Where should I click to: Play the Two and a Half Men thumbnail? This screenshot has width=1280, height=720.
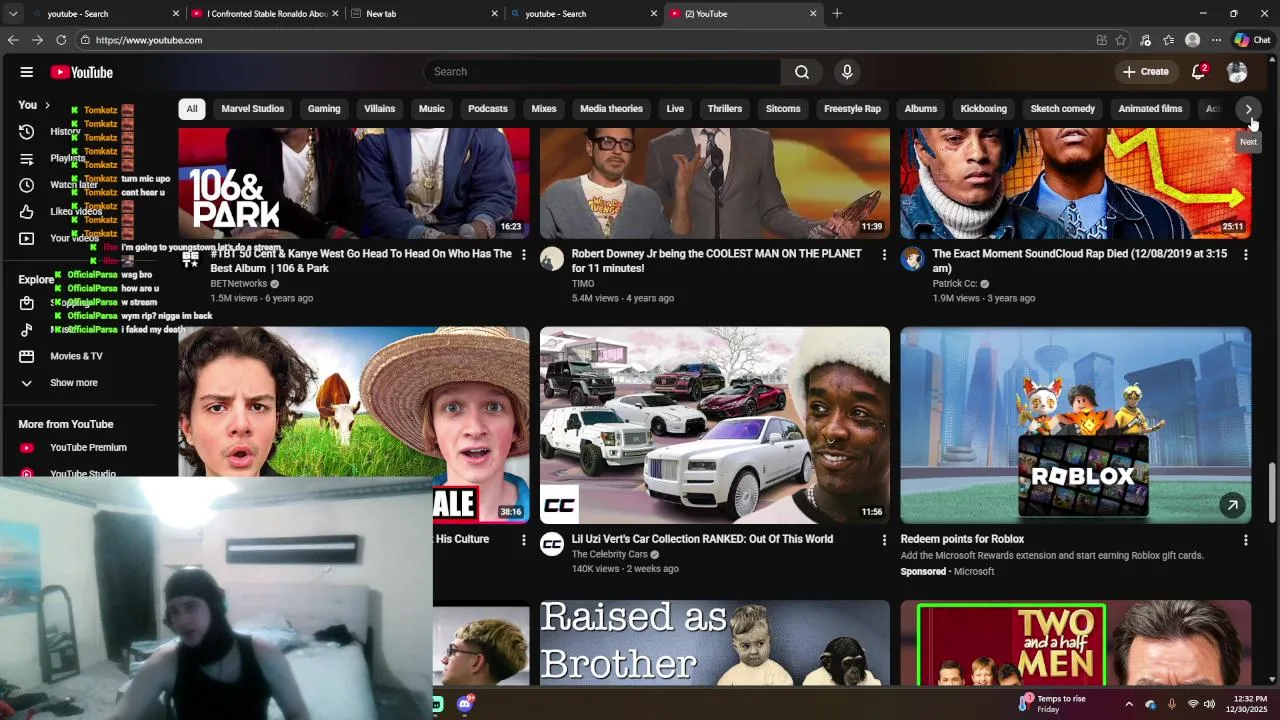click(1076, 643)
